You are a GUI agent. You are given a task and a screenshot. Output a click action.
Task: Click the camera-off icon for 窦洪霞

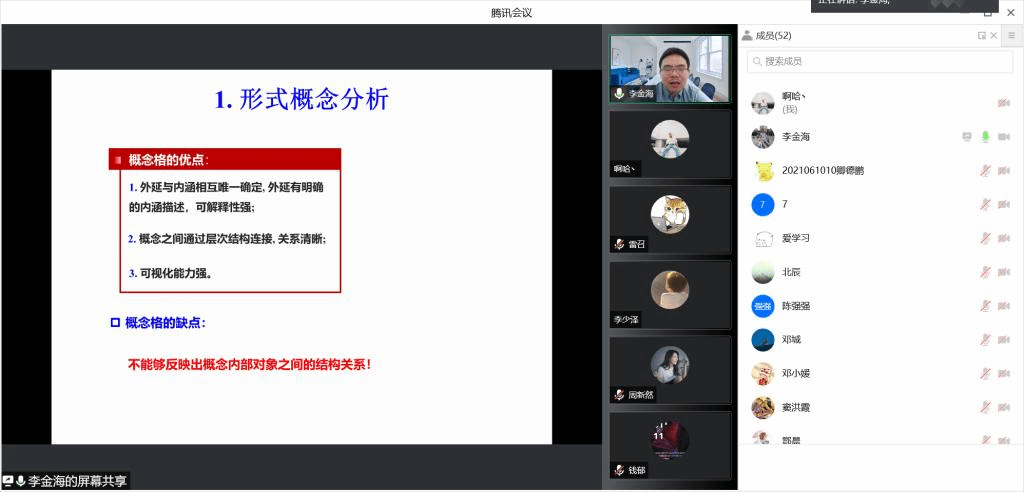coord(1003,408)
